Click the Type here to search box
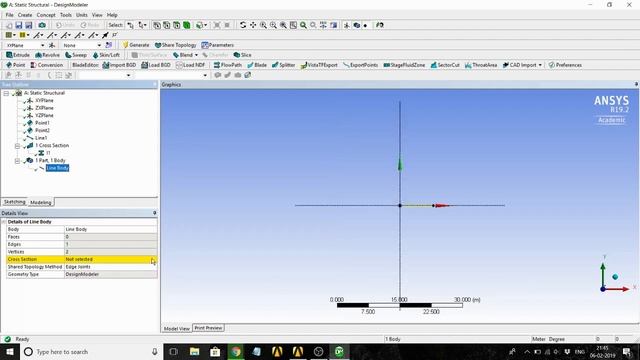640x360 pixels. [91, 351]
